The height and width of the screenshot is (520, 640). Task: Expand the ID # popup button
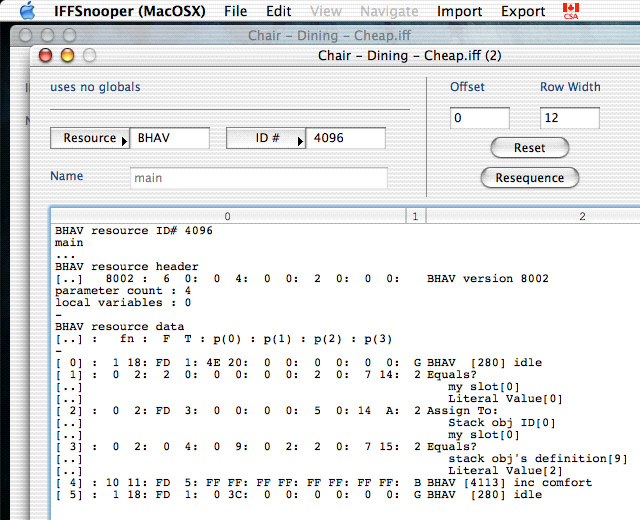click(x=265, y=139)
